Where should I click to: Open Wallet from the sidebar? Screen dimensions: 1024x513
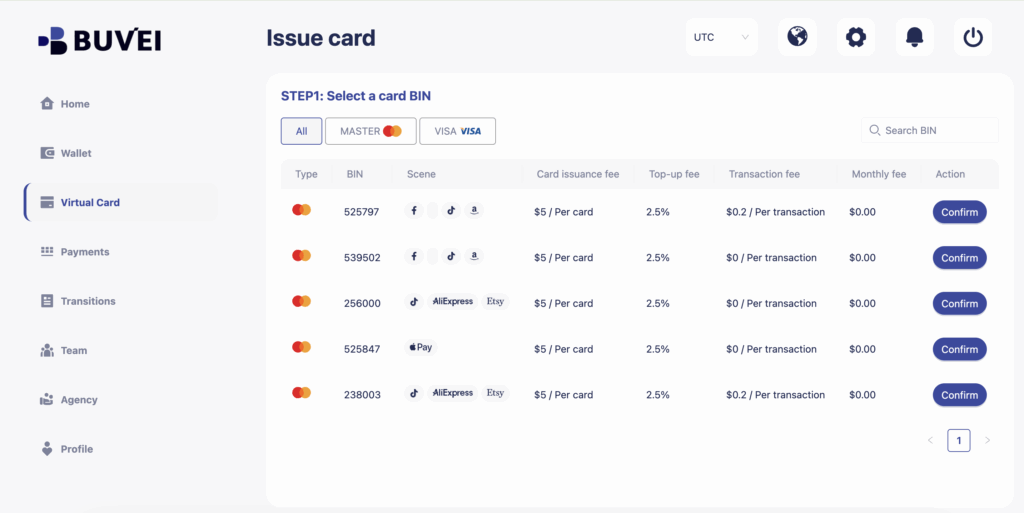(75, 153)
